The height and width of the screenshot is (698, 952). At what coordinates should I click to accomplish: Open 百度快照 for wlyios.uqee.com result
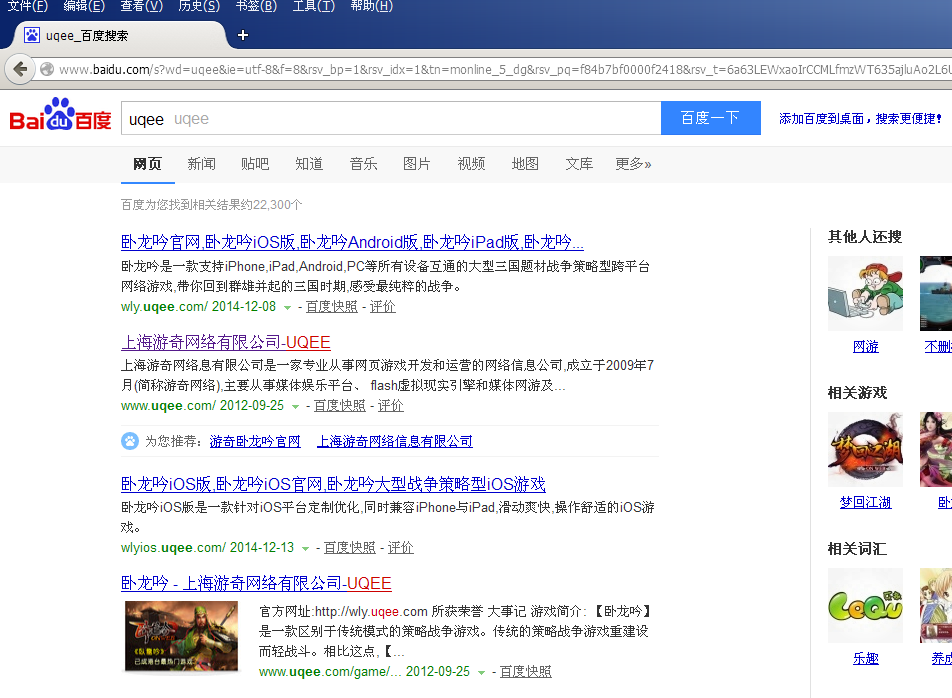[x=349, y=547]
